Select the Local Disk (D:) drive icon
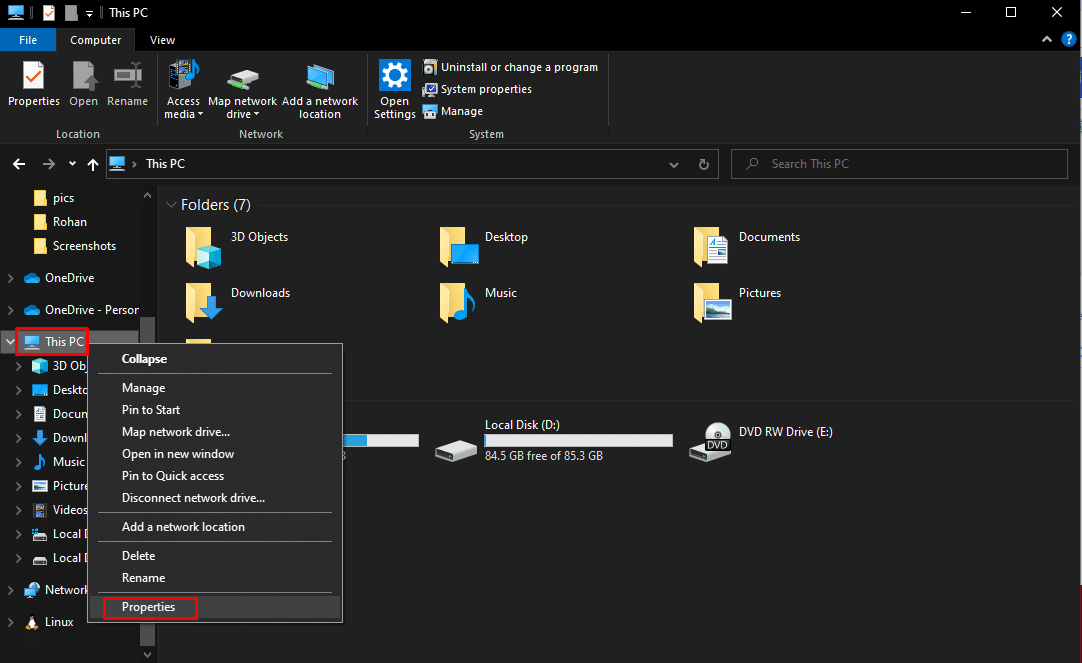Screen dimensions: 1082x663 point(455,451)
